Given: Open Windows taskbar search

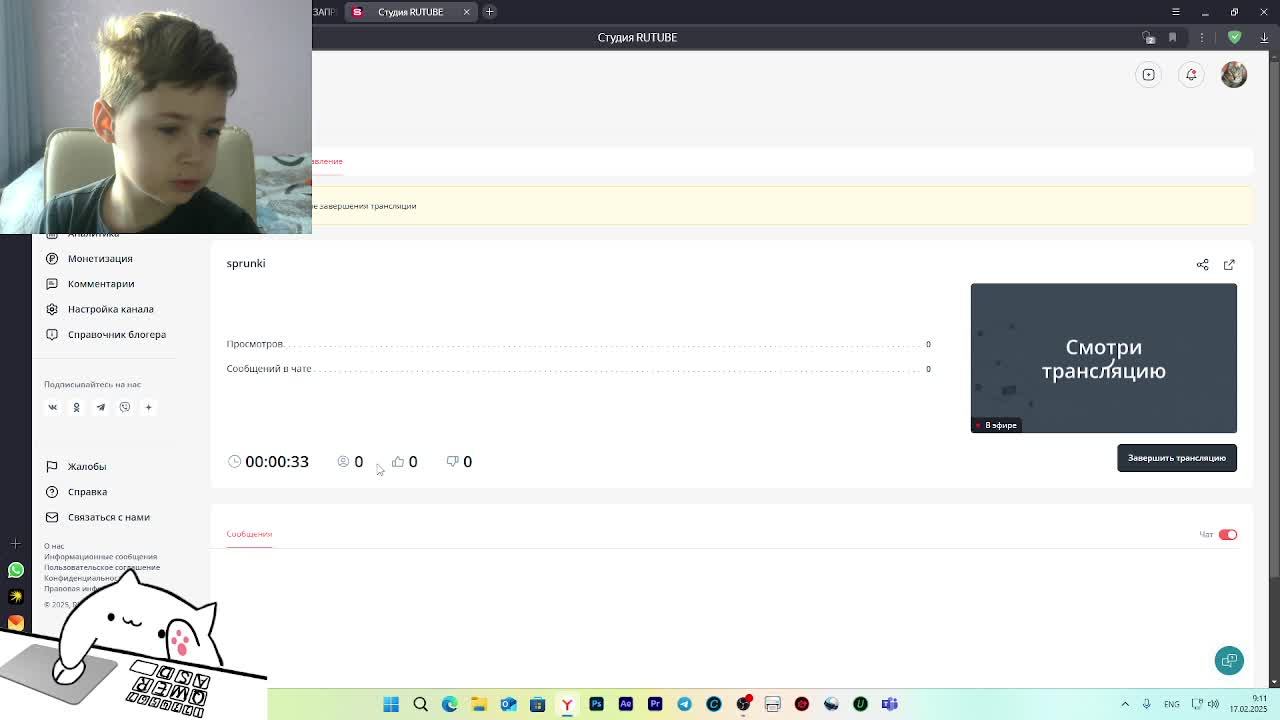Looking at the screenshot, I should coord(421,704).
